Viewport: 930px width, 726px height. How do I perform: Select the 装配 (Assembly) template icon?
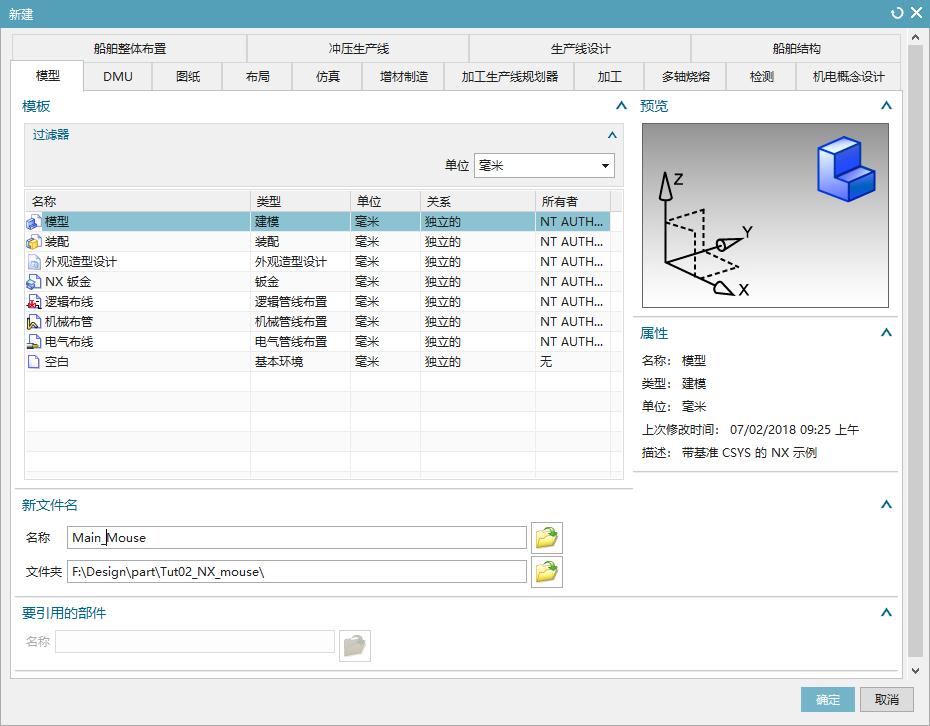point(32,241)
